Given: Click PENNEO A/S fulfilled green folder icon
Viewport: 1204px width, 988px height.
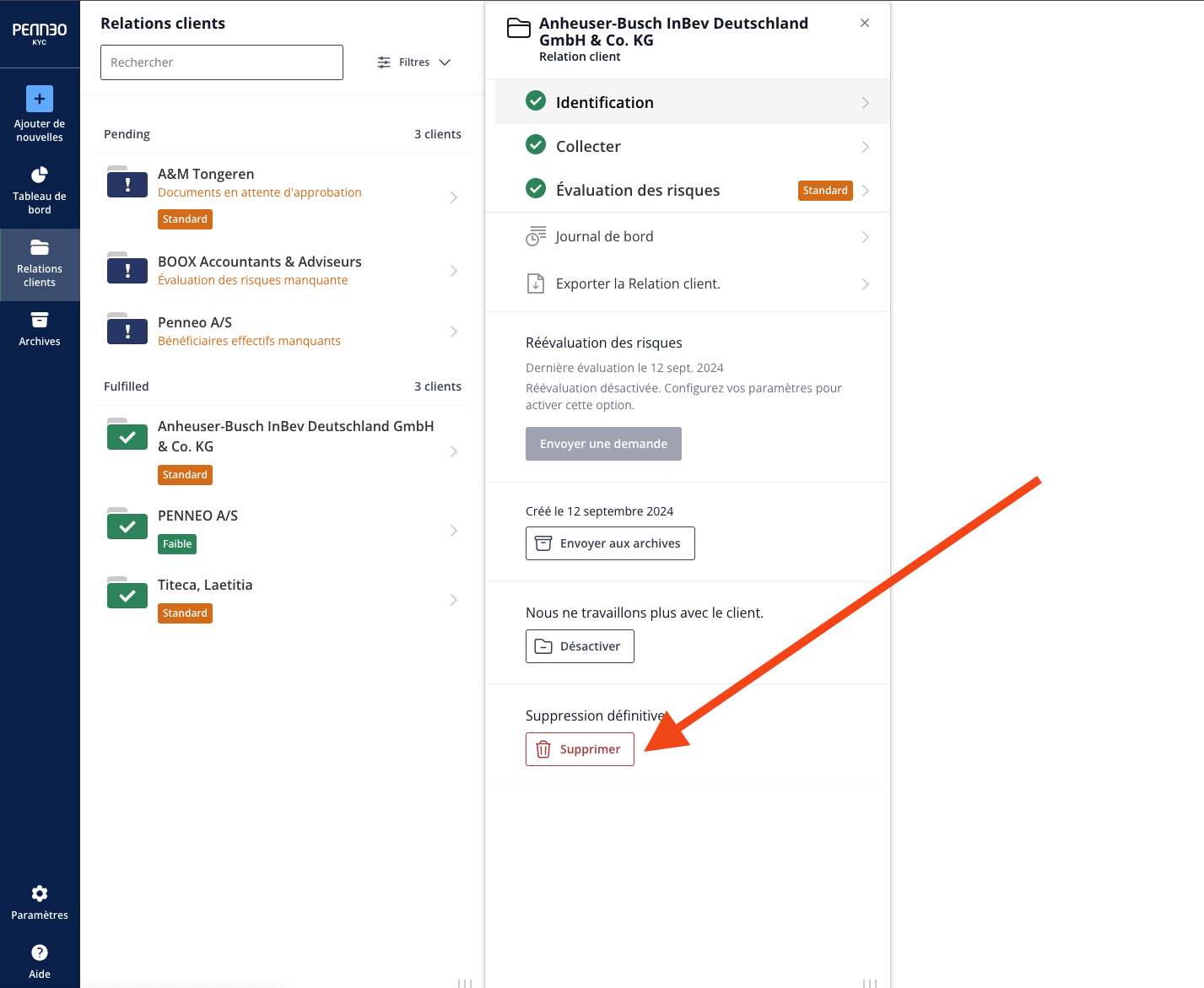Looking at the screenshot, I should pyautogui.click(x=127, y=524).
